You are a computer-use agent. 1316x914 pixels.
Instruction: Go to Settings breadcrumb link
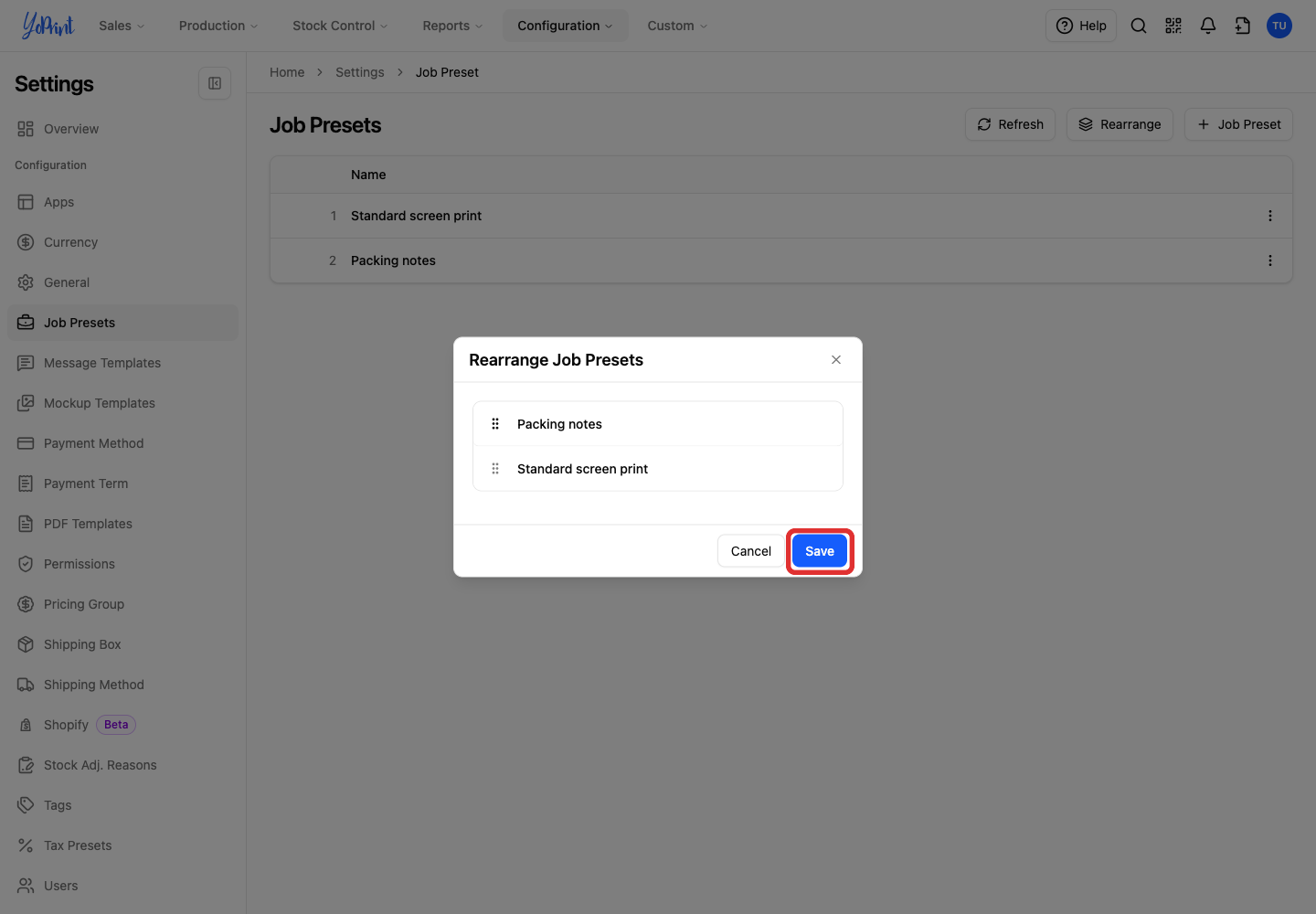point(360,72)
